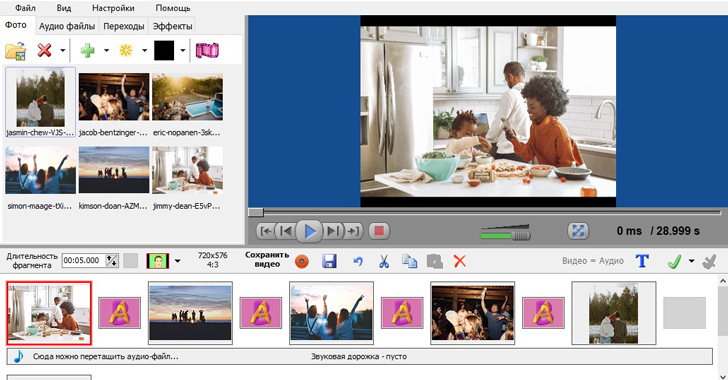This screenshot has width=728, height=380.
Task: Click the blue Play button
Action: point(310,231)
